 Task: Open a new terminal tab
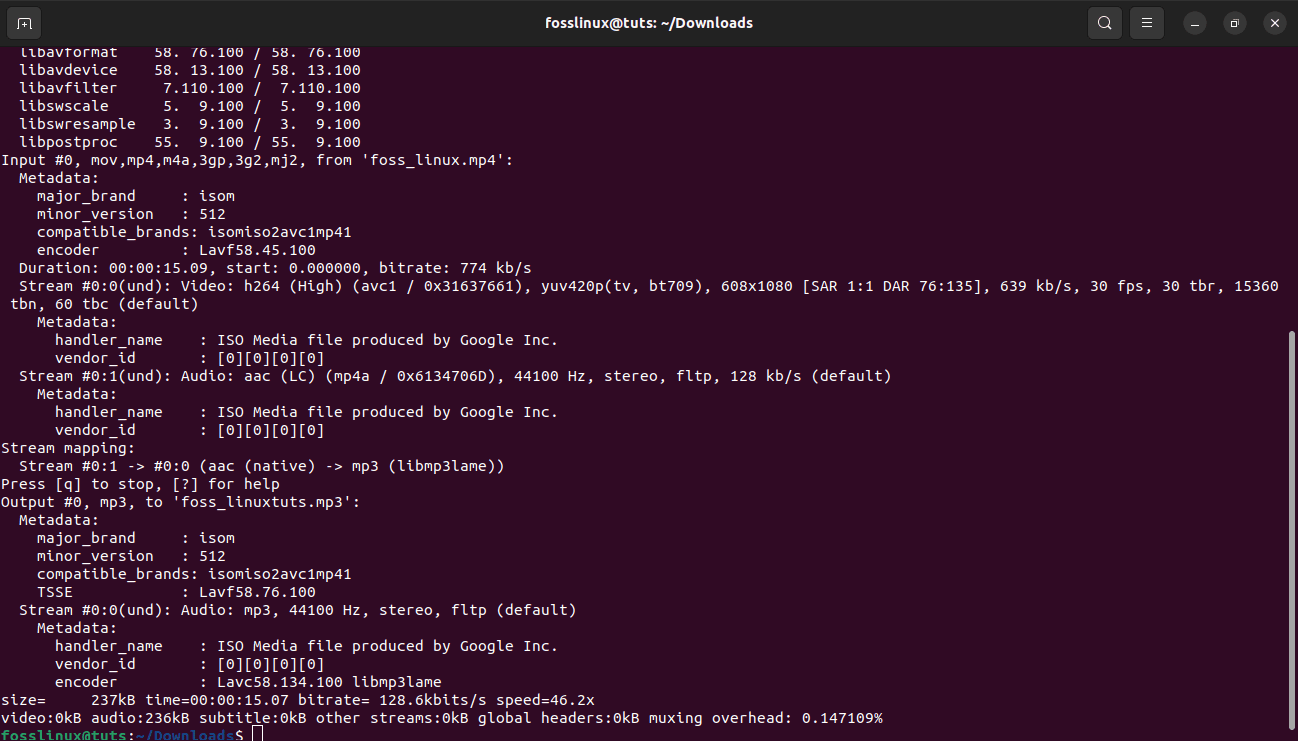tap(24, 23)
